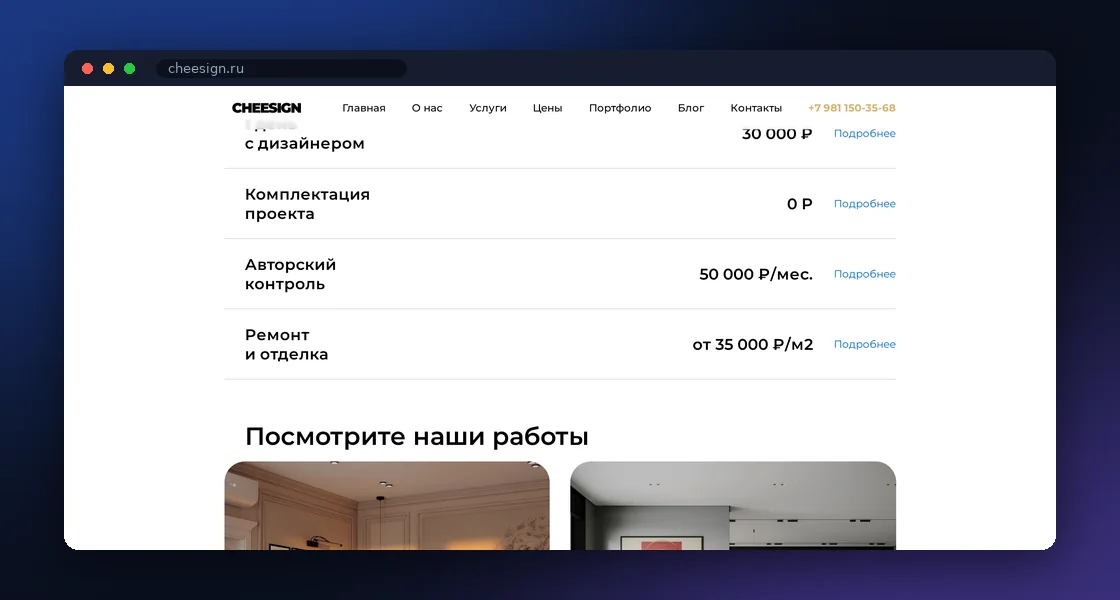The width and height of the screenshot is (1120, 600).
Task: Click the Посмотрите наши работы heading
Action: pos(416,436)
